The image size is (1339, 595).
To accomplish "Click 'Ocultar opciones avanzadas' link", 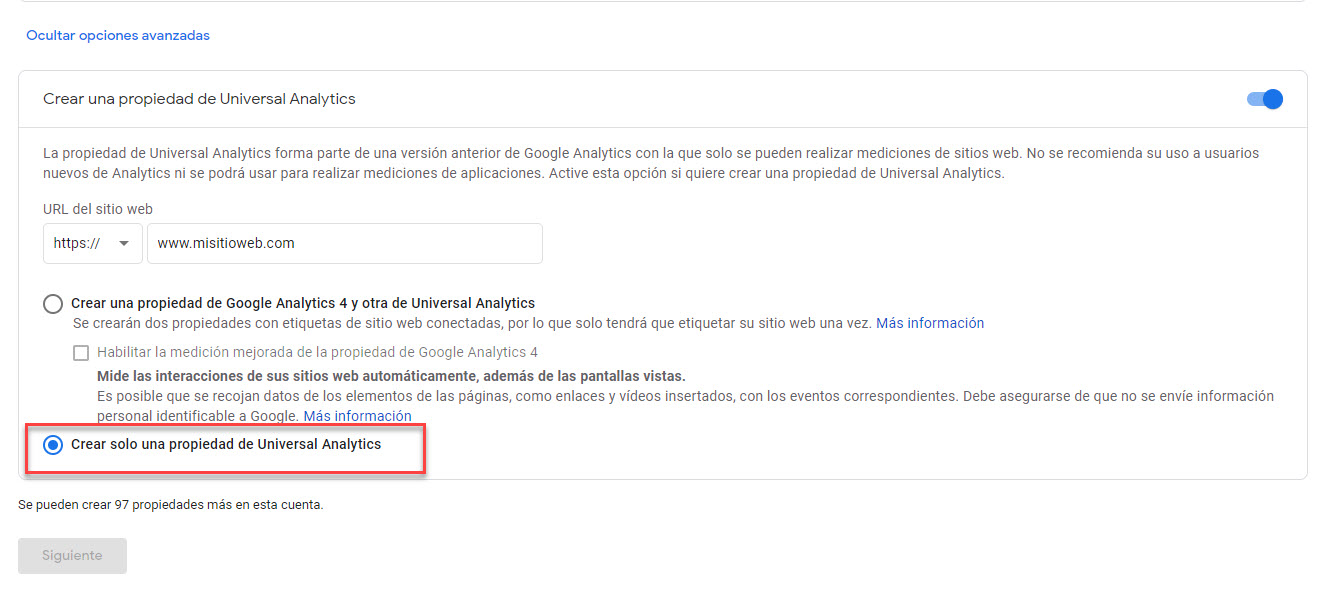I will [x=118, y=35].
